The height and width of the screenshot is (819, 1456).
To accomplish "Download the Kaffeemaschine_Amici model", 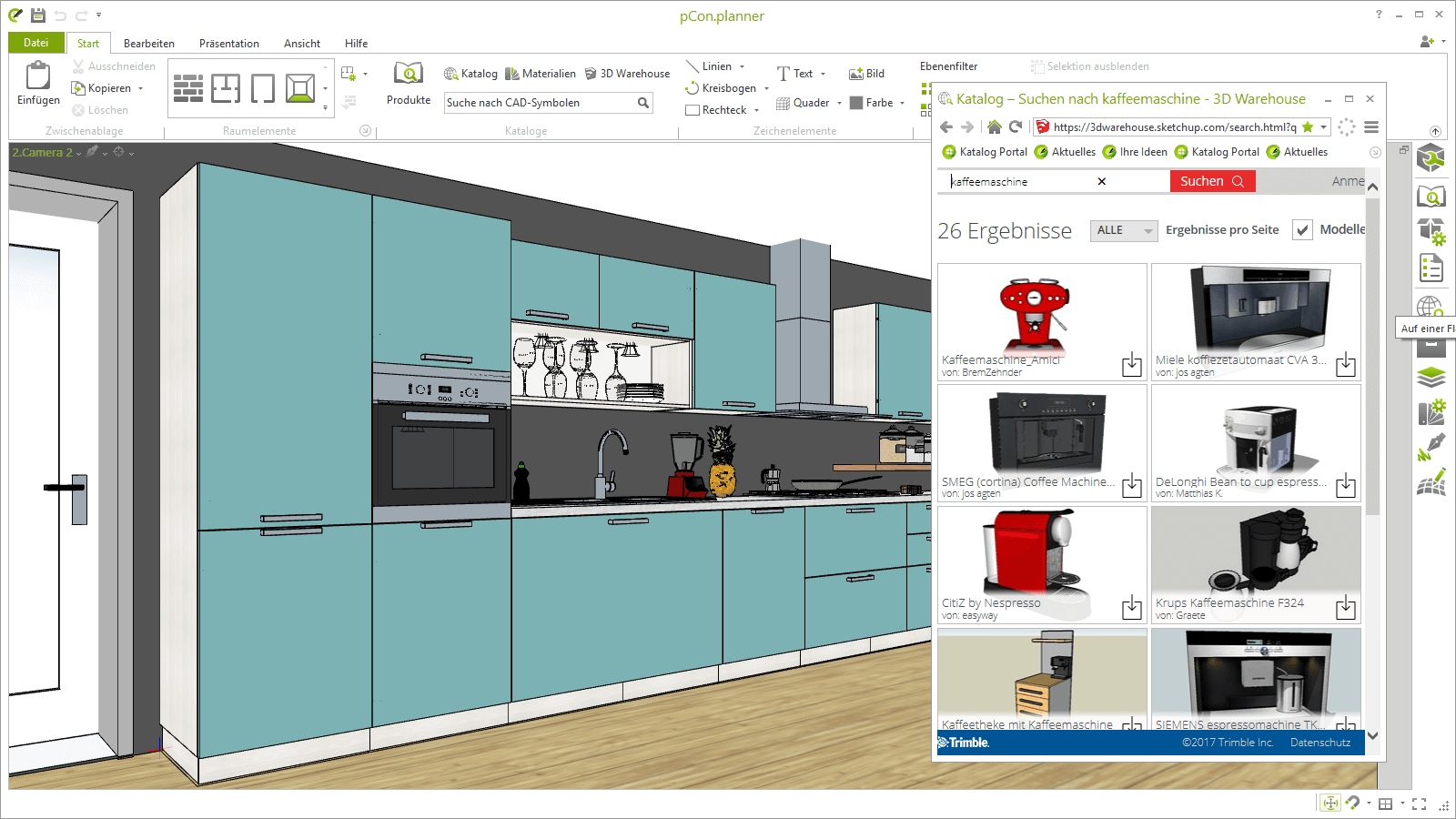I will [1131, 365].
